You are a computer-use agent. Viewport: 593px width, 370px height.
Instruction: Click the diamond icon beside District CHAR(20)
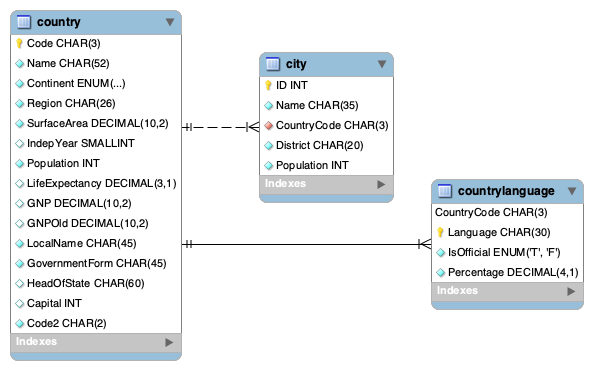pos(269,146)
